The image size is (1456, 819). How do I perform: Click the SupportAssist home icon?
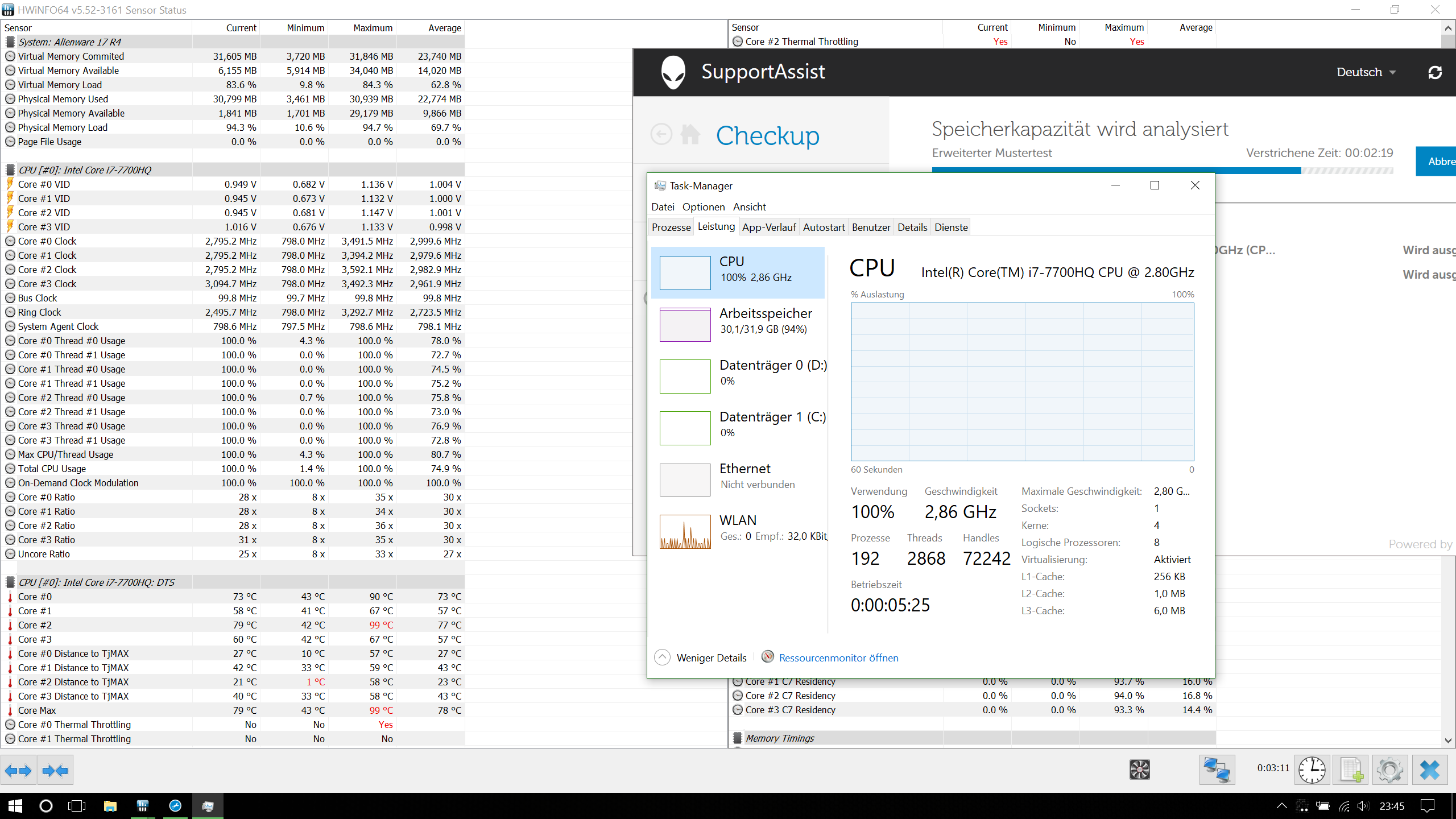[690, 135]
